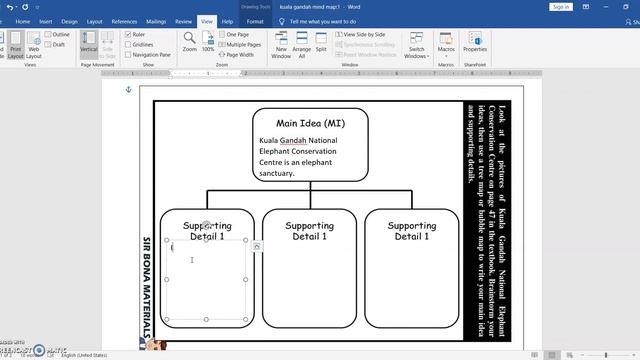
Task: Click the zoom slider handle in the status bar
Action: pos(606,355)
